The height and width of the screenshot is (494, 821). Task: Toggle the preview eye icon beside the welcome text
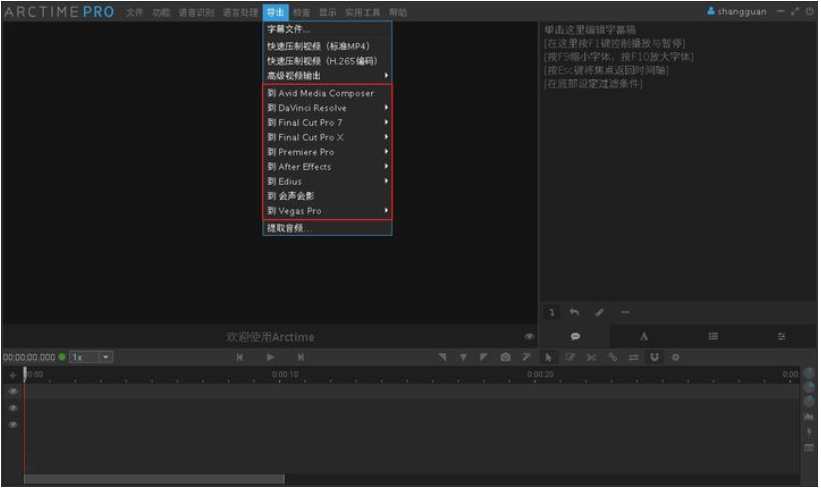tap(529, 337)
